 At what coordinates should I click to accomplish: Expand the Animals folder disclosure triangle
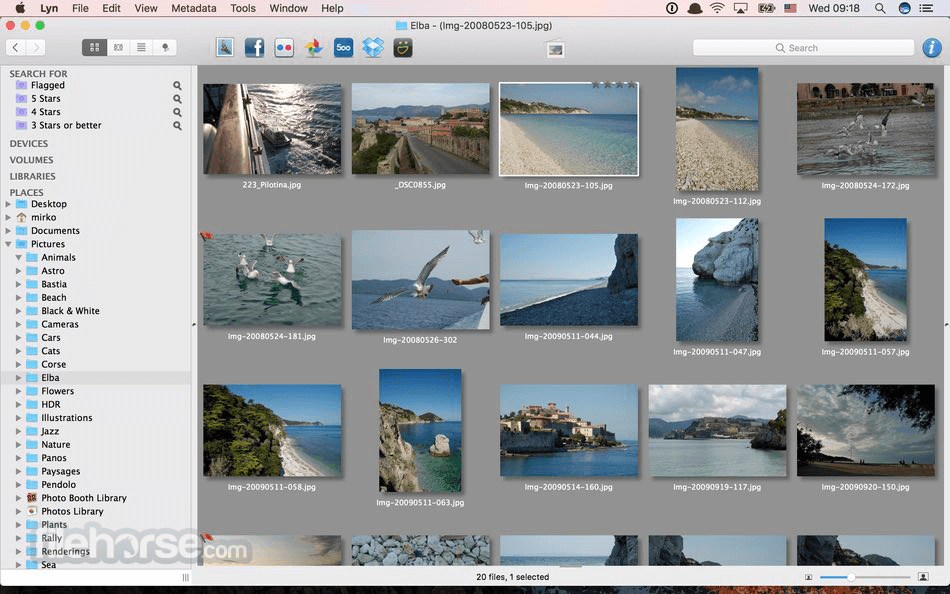19,258
